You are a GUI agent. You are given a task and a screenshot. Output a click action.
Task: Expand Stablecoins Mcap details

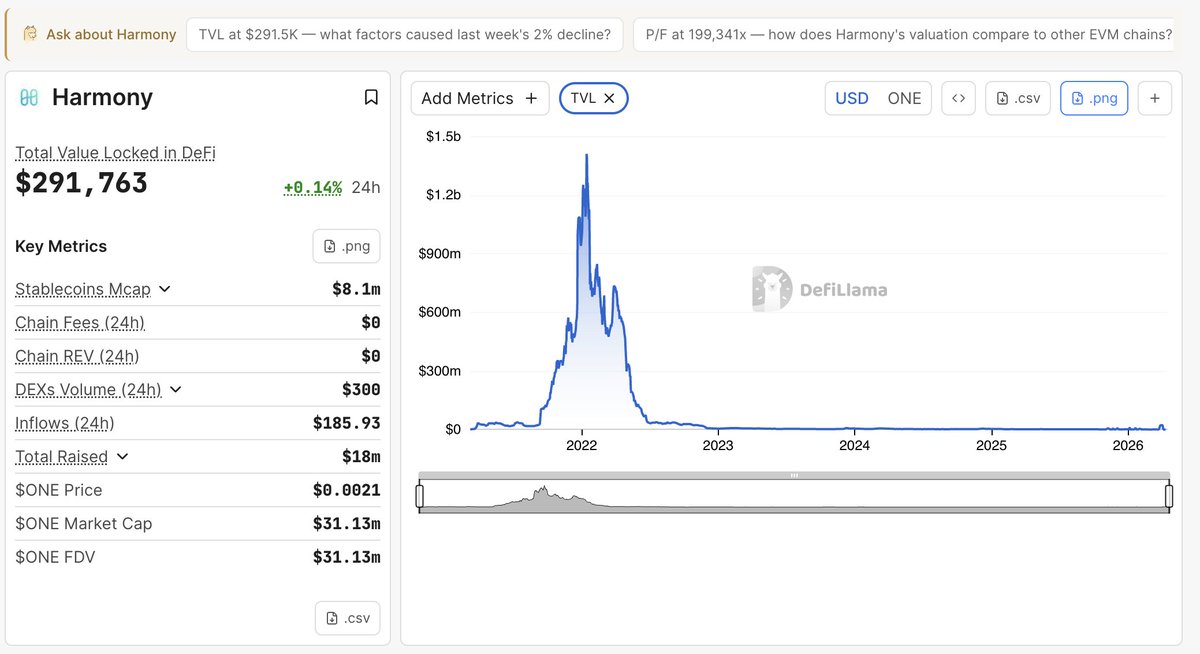click(x=165, y=289)
